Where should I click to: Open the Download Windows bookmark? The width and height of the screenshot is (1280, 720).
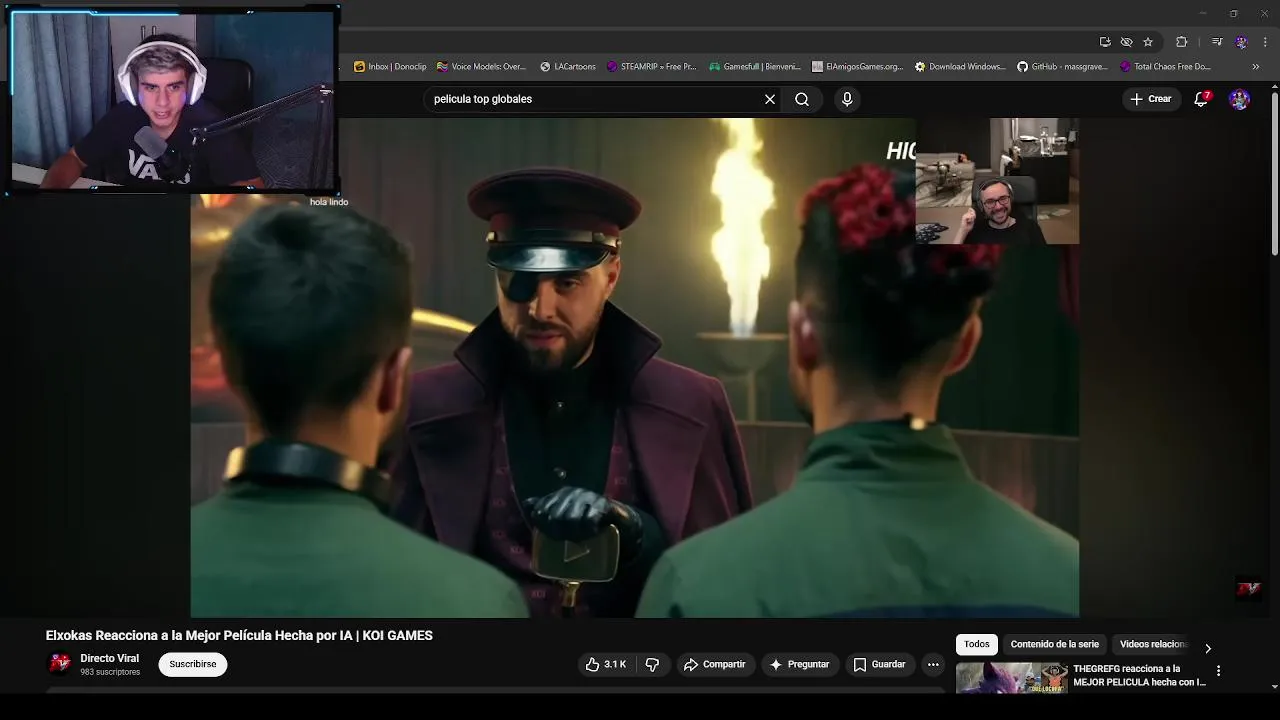(960, 67)
